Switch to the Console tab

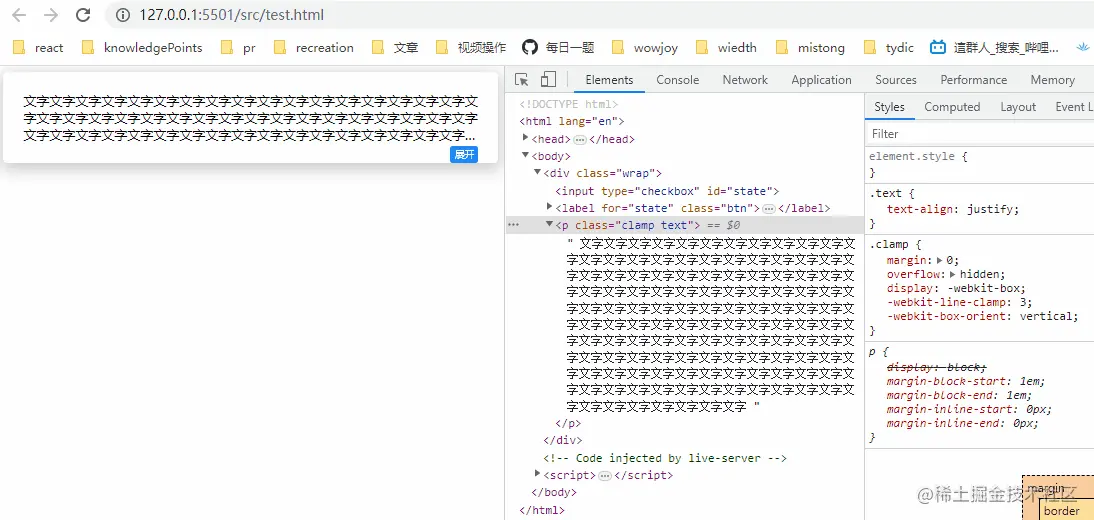tap(677, 80)
